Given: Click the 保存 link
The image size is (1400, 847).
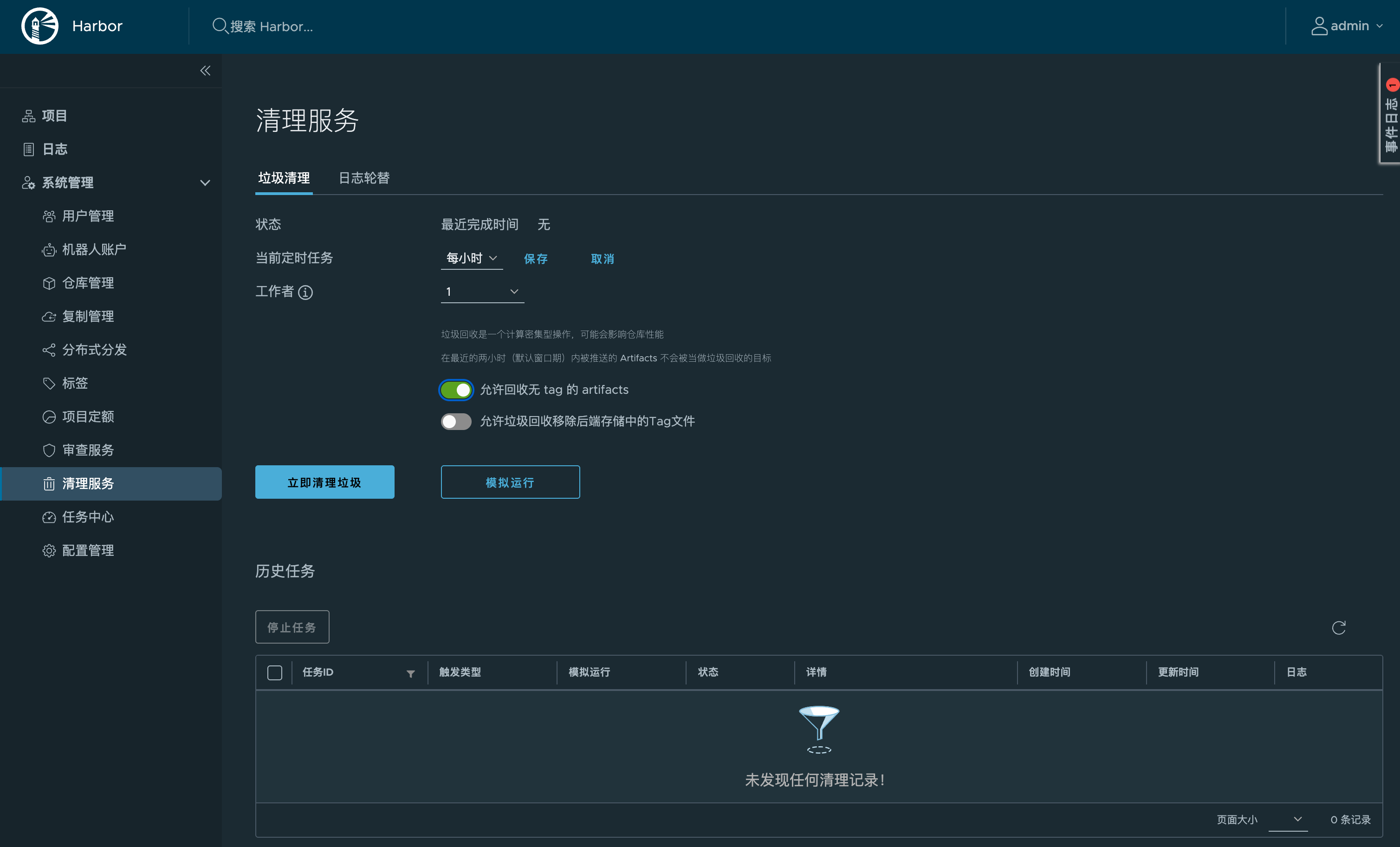Looking at the screenshot, I should [536, 259].
